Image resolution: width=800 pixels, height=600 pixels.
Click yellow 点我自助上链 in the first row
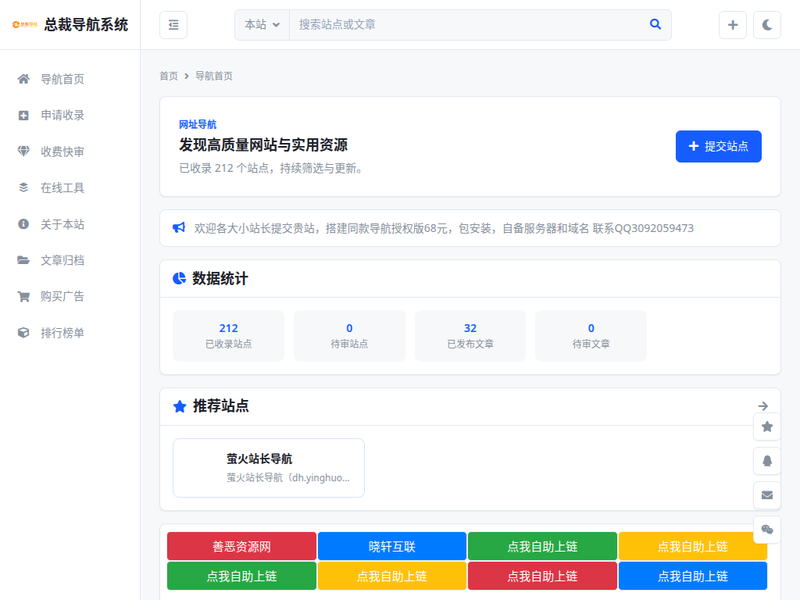coord(693,546)
